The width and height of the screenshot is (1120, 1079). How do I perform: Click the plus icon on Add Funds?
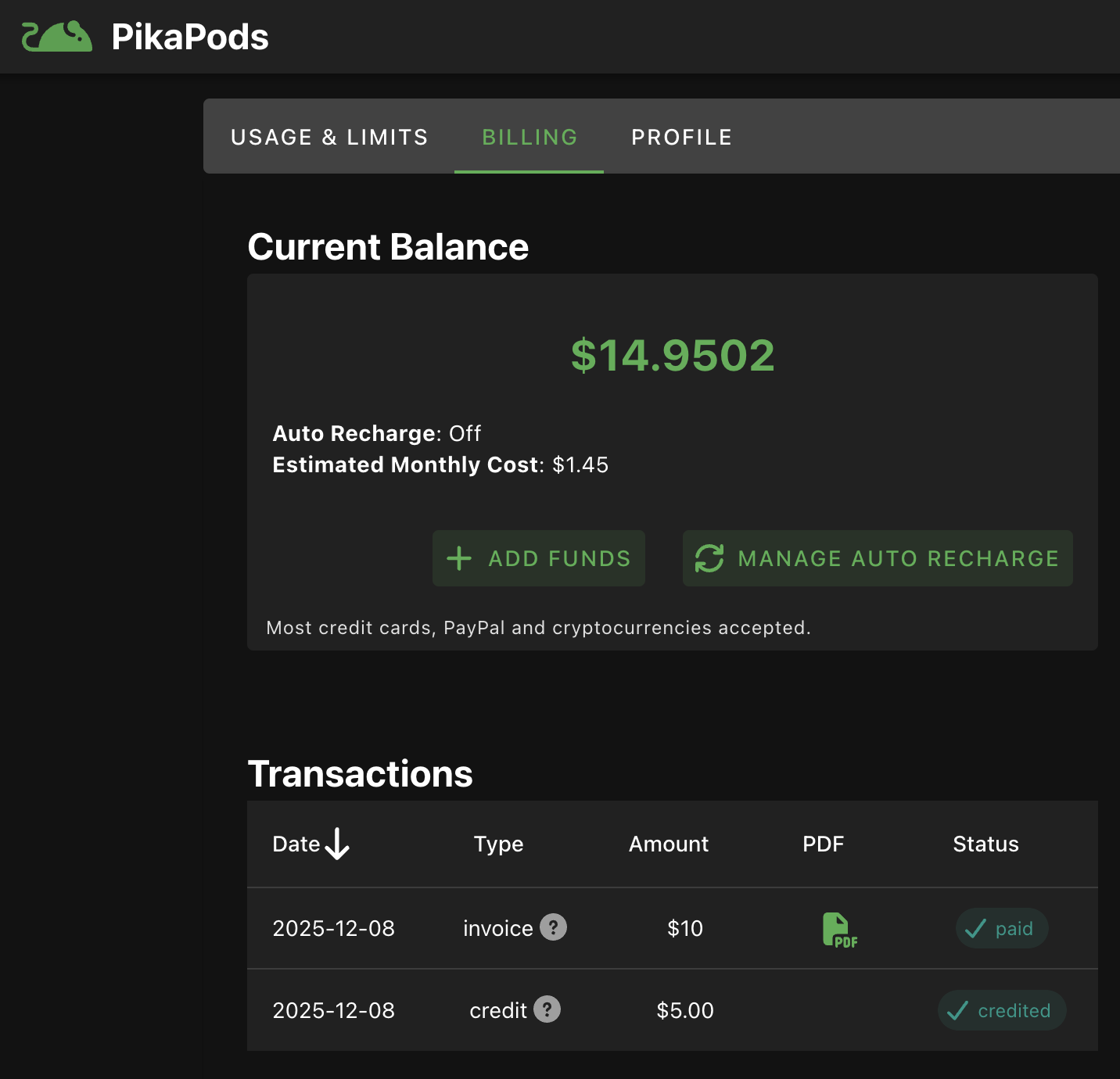[459, 558]
